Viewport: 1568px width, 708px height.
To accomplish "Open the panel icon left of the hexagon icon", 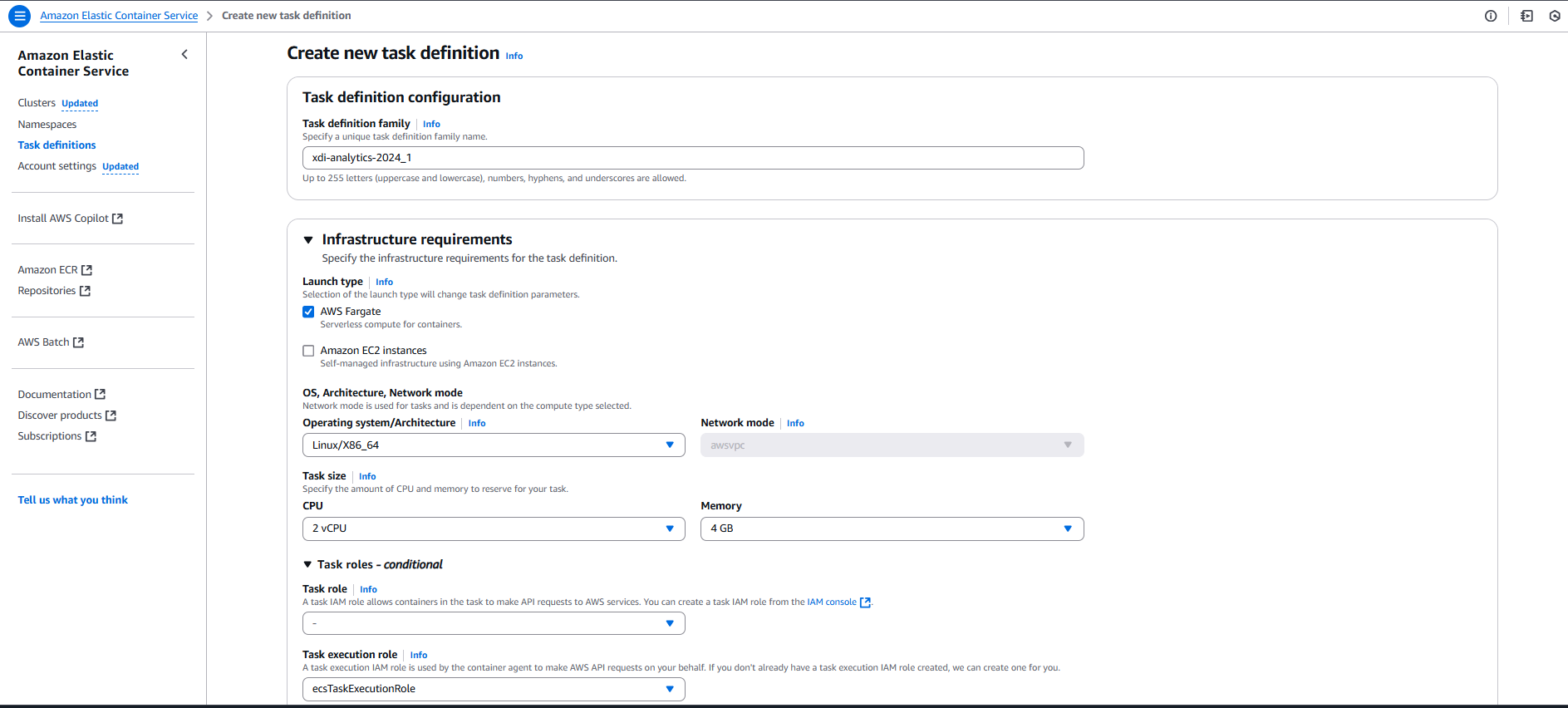I will (x=1526, y=16).
